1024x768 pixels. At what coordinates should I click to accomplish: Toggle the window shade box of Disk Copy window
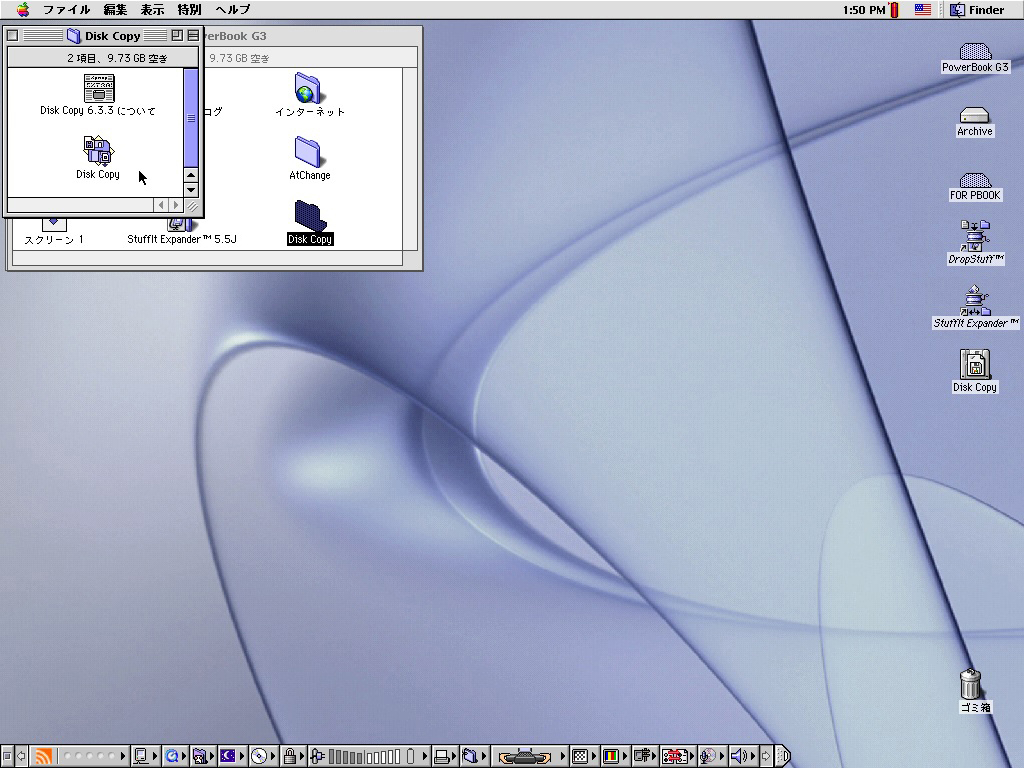(193, 35)
